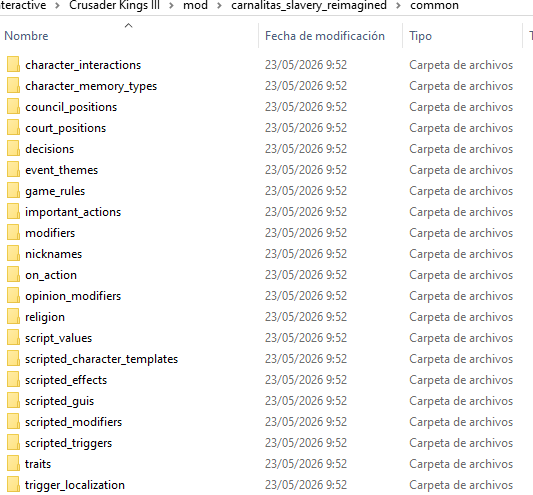Click the decisions folder icon
This screenshot has width=533, height=495.
coord(13,149)
